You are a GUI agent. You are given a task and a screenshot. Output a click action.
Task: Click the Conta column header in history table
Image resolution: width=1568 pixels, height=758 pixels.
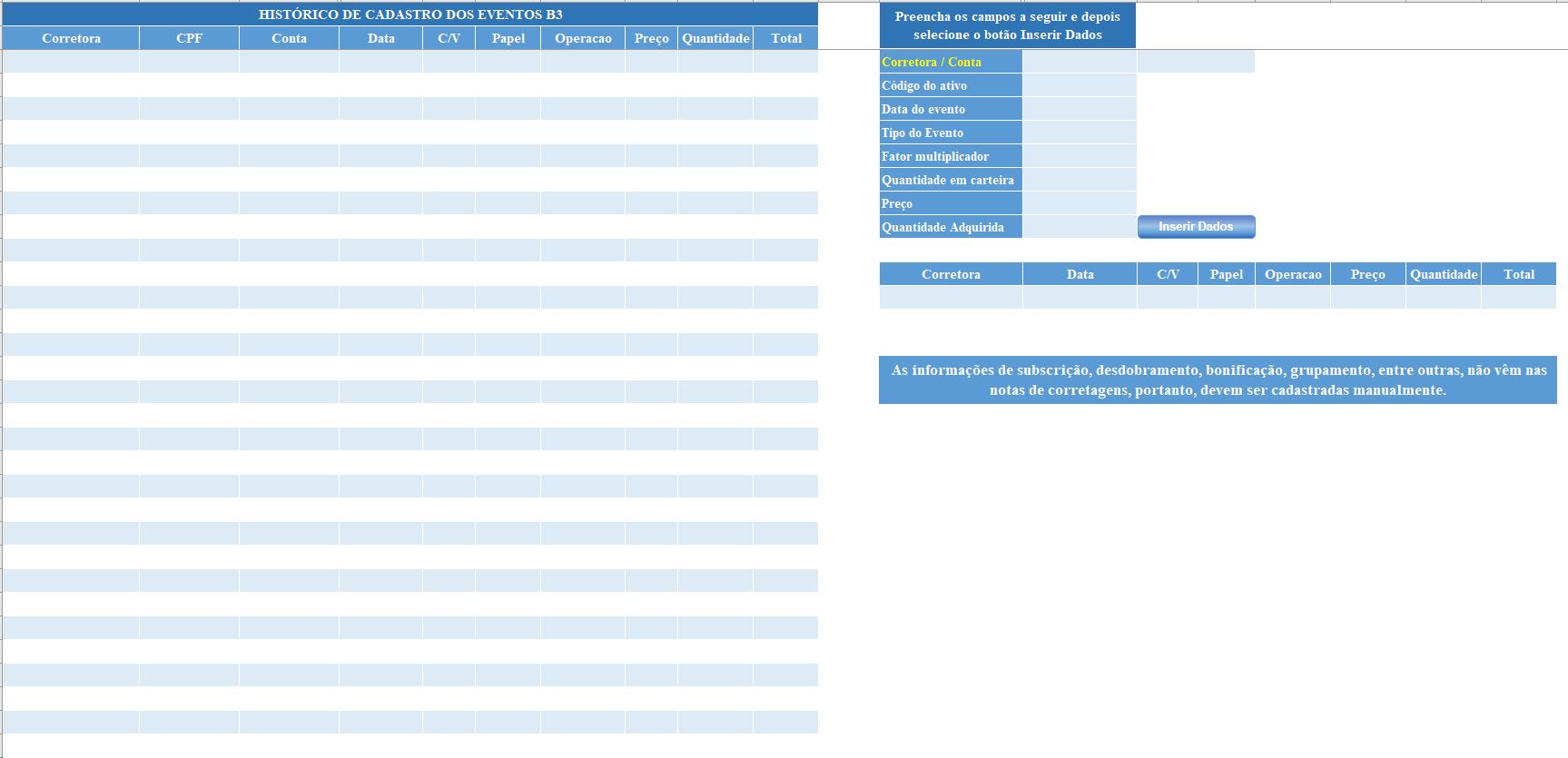(x=289, y=38)
